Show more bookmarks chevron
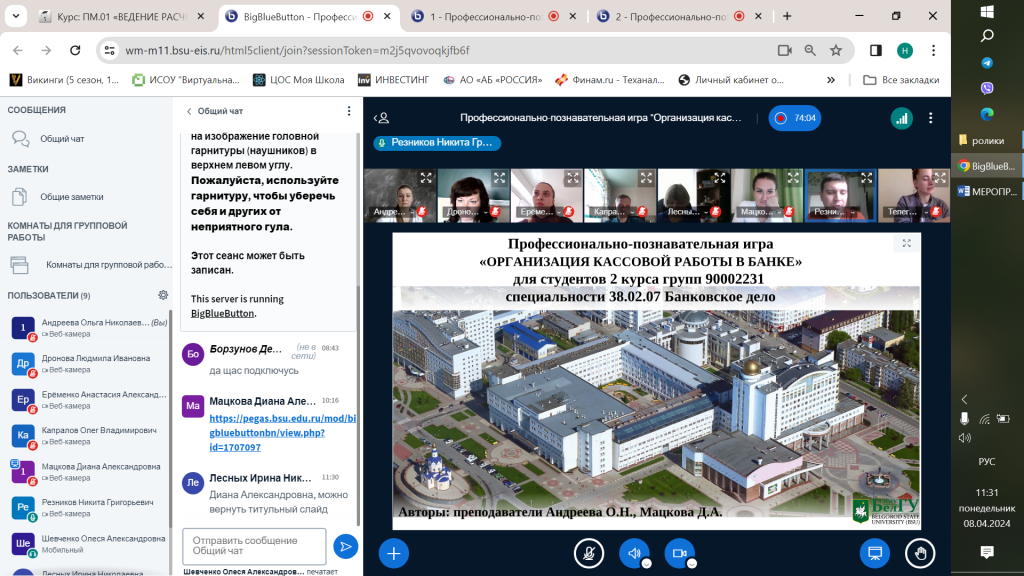The image size is (1024, 576). (831, 80)
